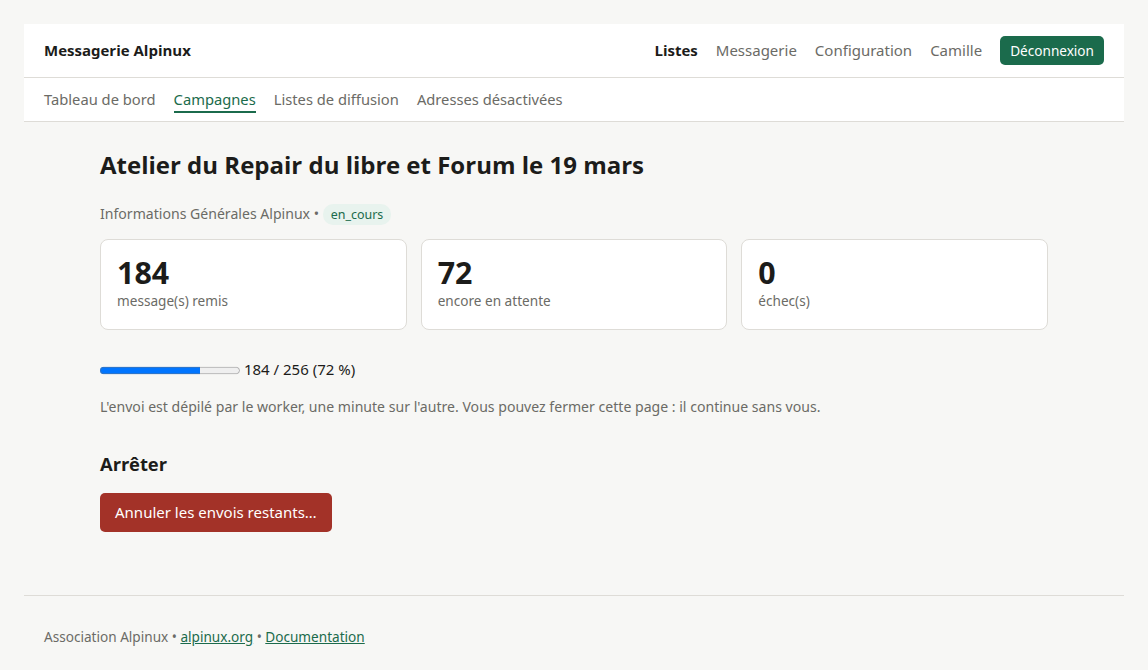1148x670 pixels.
Task: Select the Campagnes tab
Action: click(215, 100)
